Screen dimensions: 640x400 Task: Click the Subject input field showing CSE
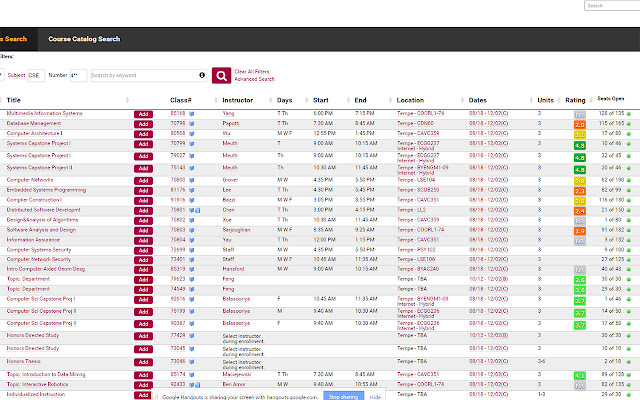(x=36, y=76)
